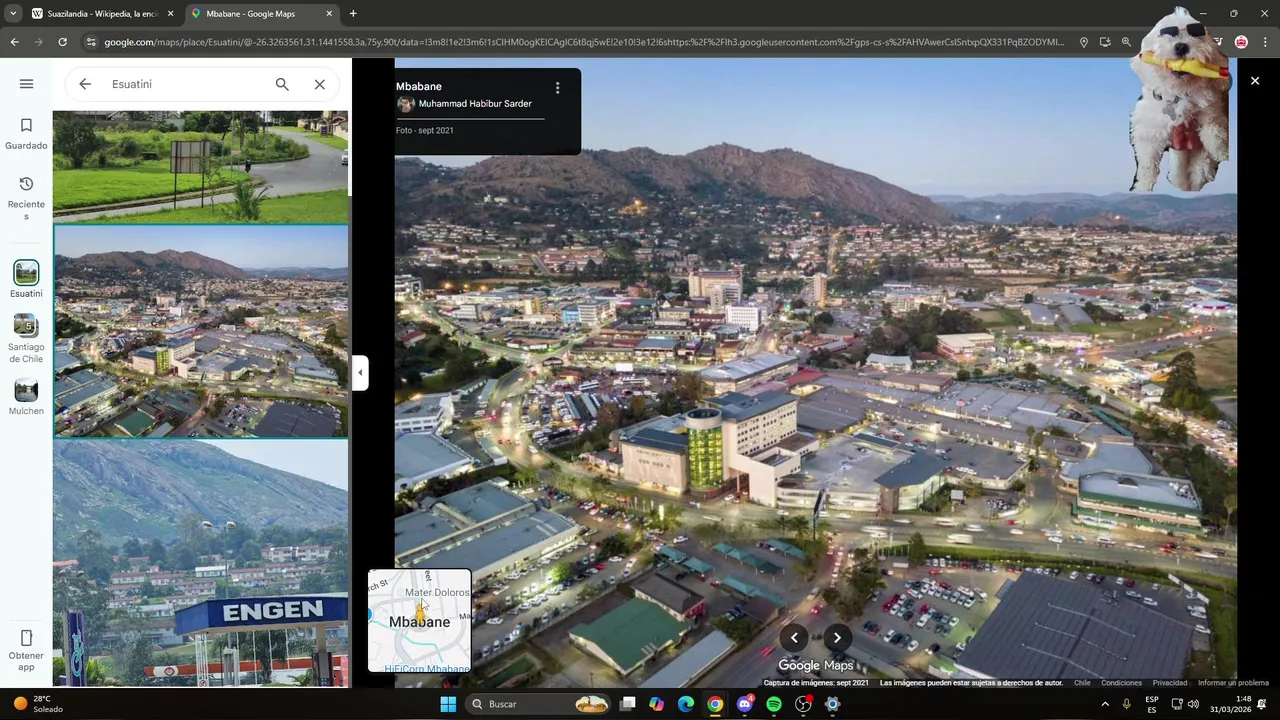This screenshot has width=1280, height=720.
Task: Go back from Esuatini search results
Action: (x=85, y=84)
